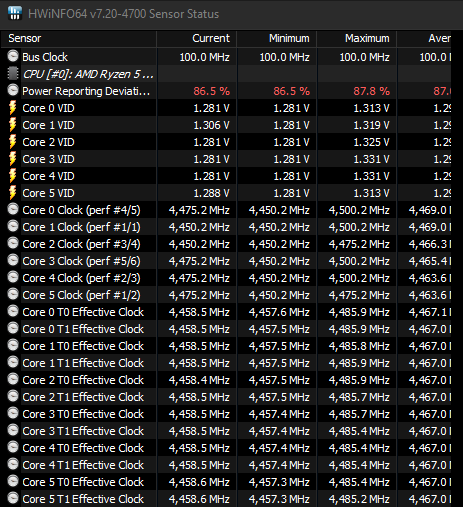The width and height of the screenshot is (463, 507).
Task: Click the HWiNFO64 app icon in title bar
Action: click(14, 13)
